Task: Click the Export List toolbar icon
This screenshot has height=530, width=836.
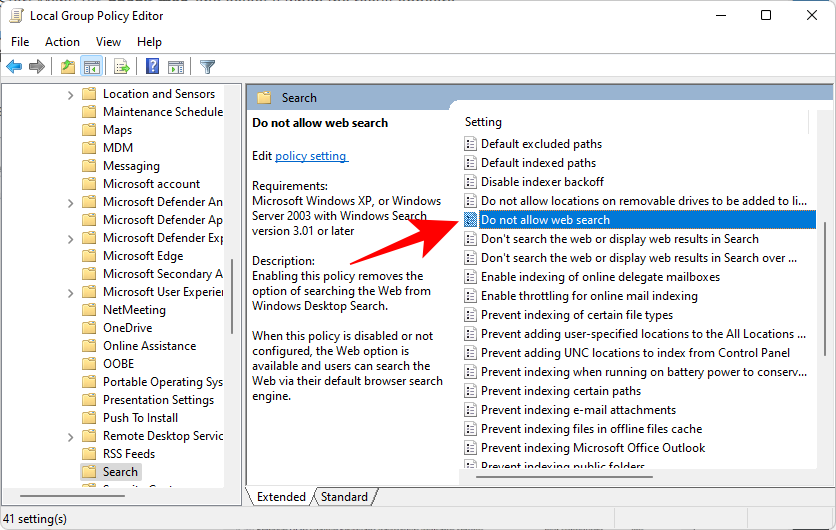Action: click(x=122, y=67)
